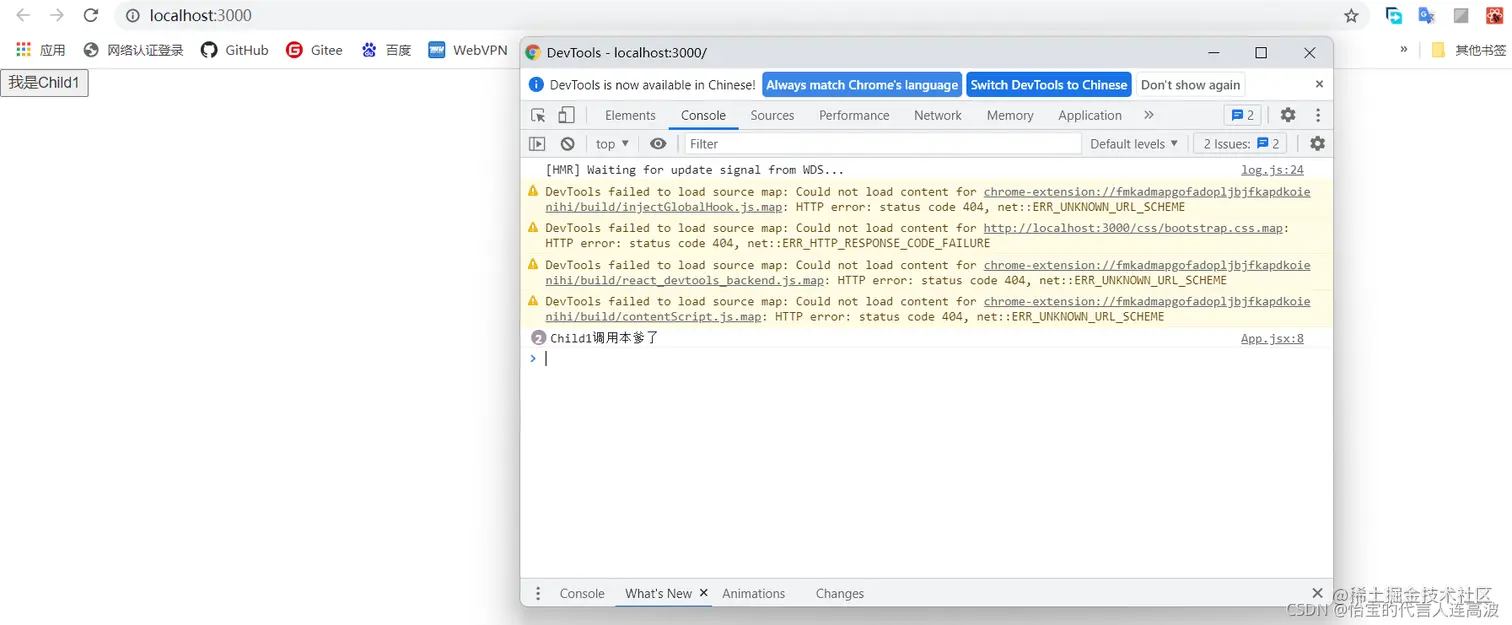1512x625 pixels.
Task: Open the log.js:24 source link
Action: pyautogui.click(x=1272, y=170)
